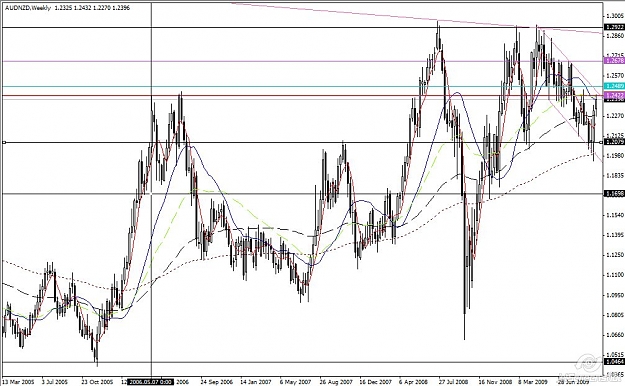This screenshot has height=386, width=625.
Task: Click the 24 Sep 2006 date label
Action: pos(216,382)
